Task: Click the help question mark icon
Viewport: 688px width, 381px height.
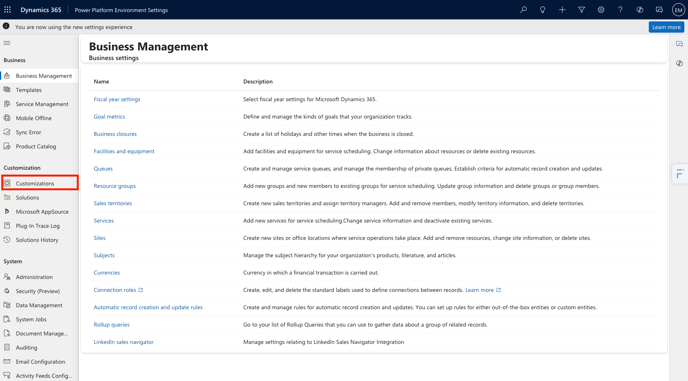Action: click(620, 10)
